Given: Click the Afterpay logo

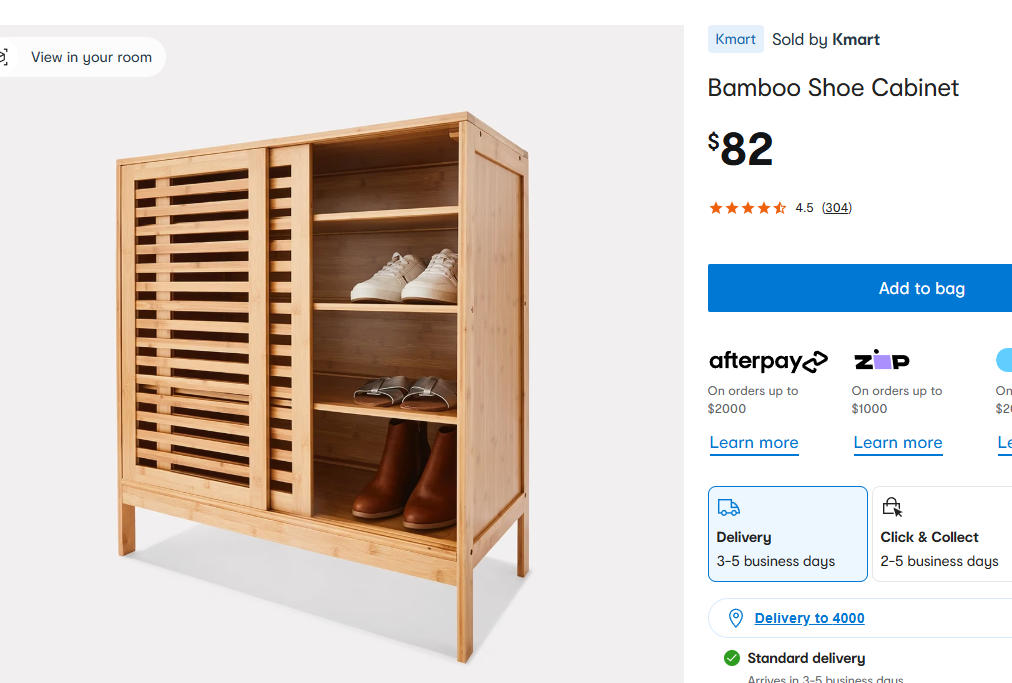Looking at the screenshot, I should point(768,361).
